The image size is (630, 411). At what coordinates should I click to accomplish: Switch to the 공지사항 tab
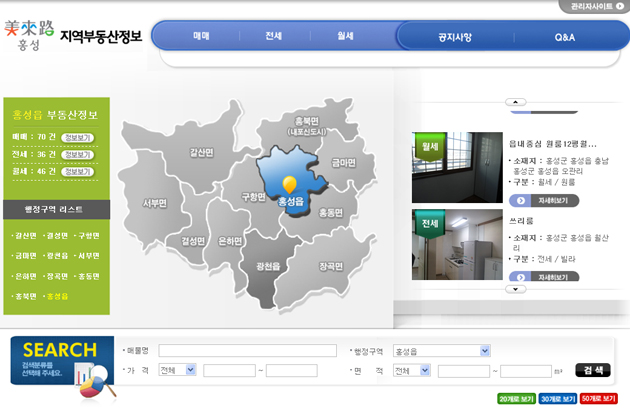455,37
